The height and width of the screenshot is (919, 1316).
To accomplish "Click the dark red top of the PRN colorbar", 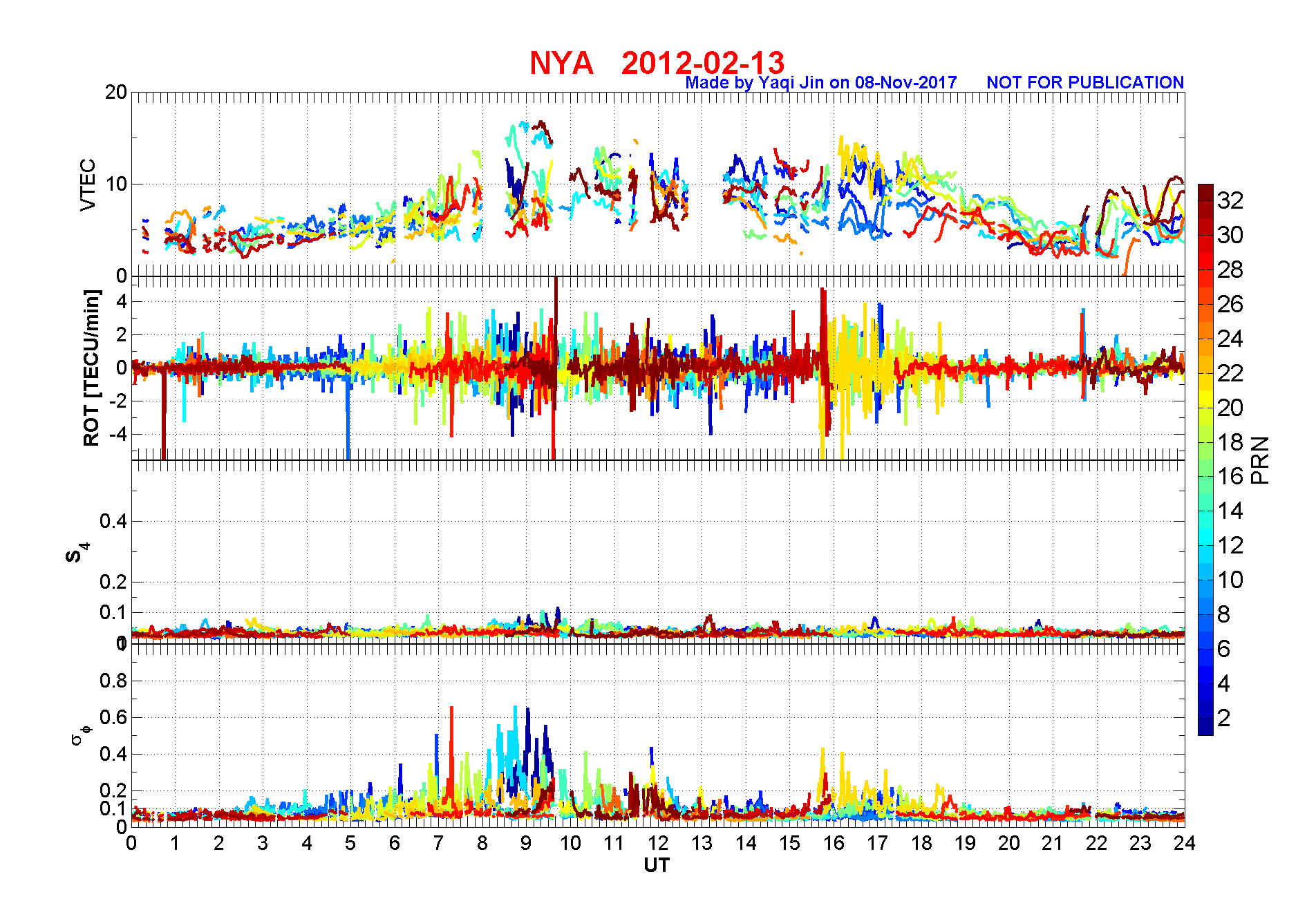I will [1205, 193].
